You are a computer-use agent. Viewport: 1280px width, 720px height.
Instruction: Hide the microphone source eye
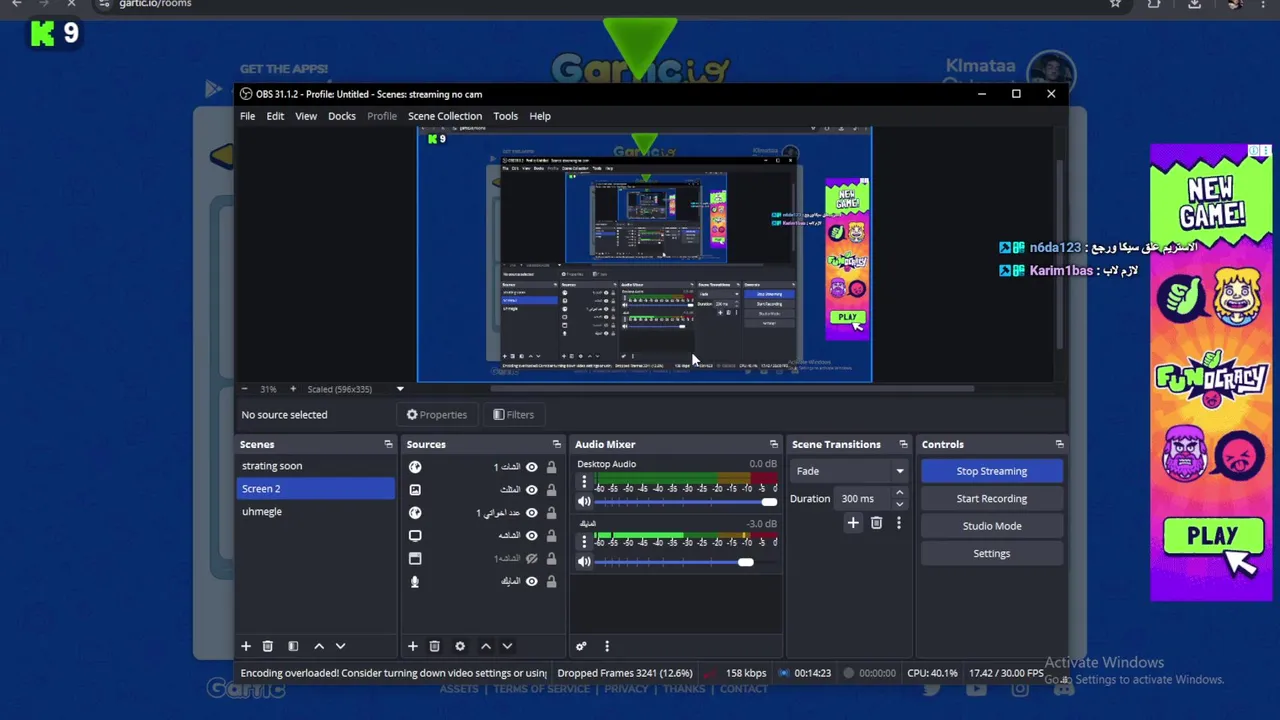click(x=532, y=582)
